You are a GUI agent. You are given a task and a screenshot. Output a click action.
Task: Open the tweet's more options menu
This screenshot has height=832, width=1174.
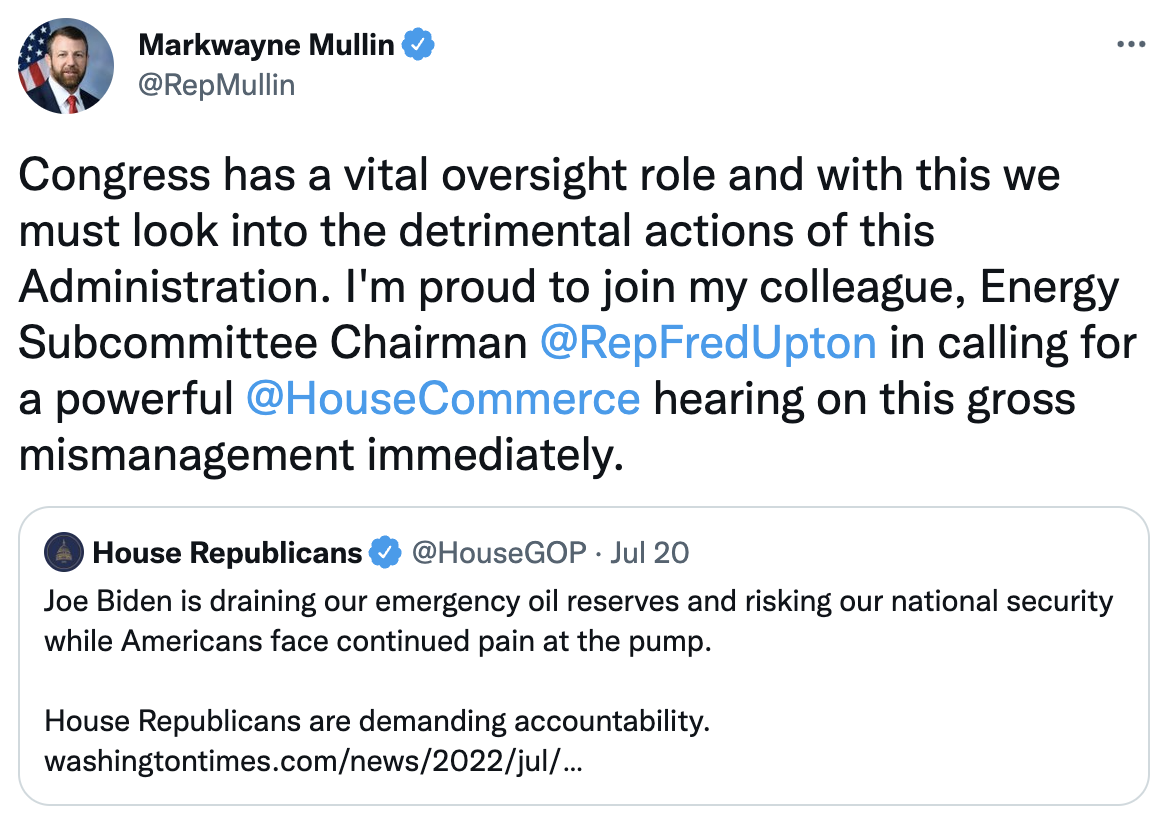(x=1130, y=45)
